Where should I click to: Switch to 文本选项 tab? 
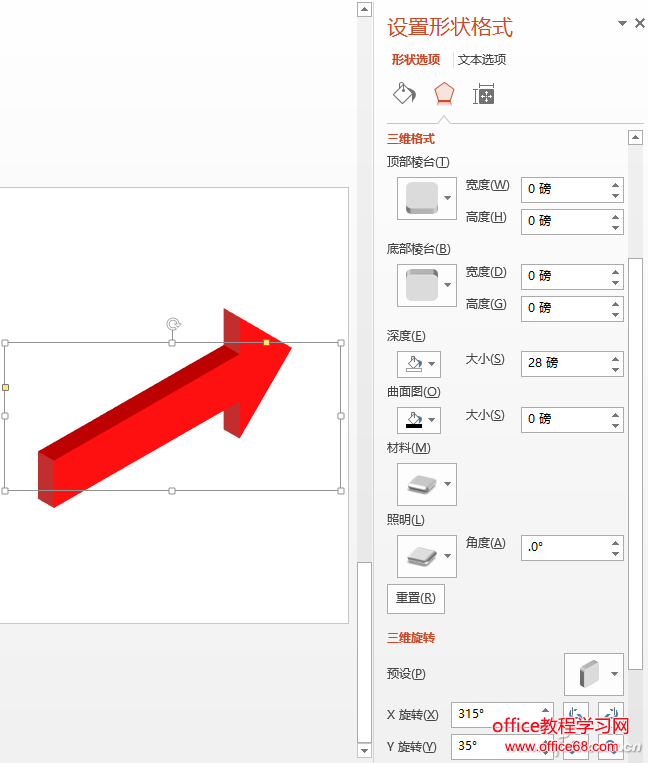click(x=482, y=59)
